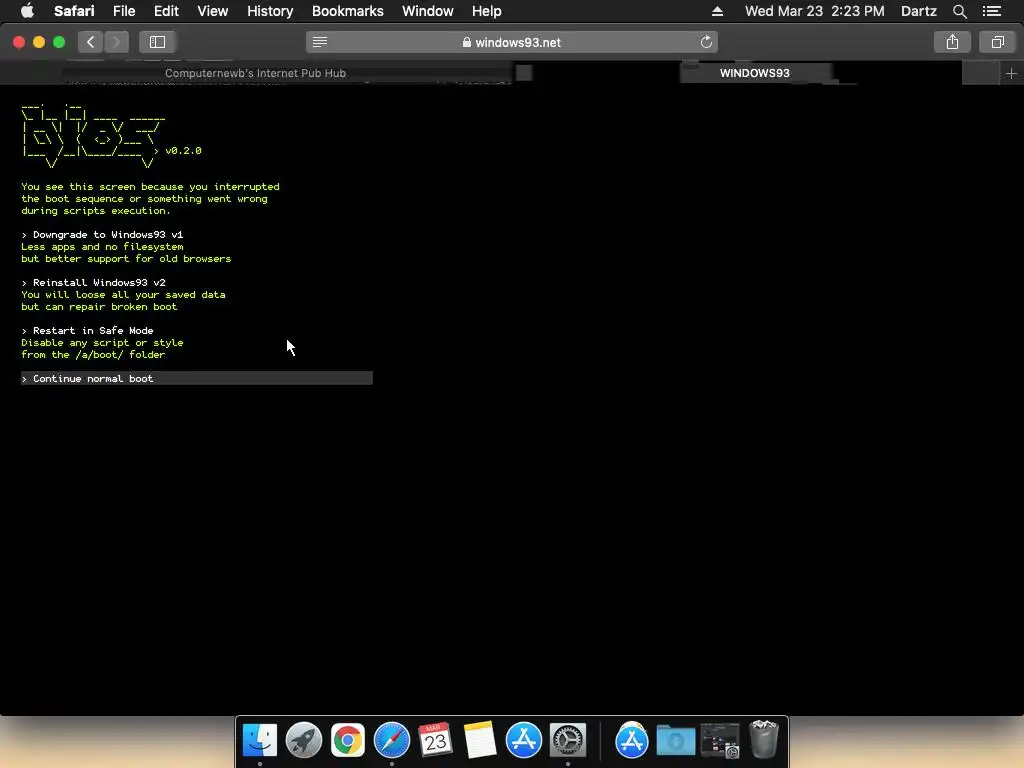1024x768 pixels.
Task: Select Continue normal boot option
Action: coord(197,378)
